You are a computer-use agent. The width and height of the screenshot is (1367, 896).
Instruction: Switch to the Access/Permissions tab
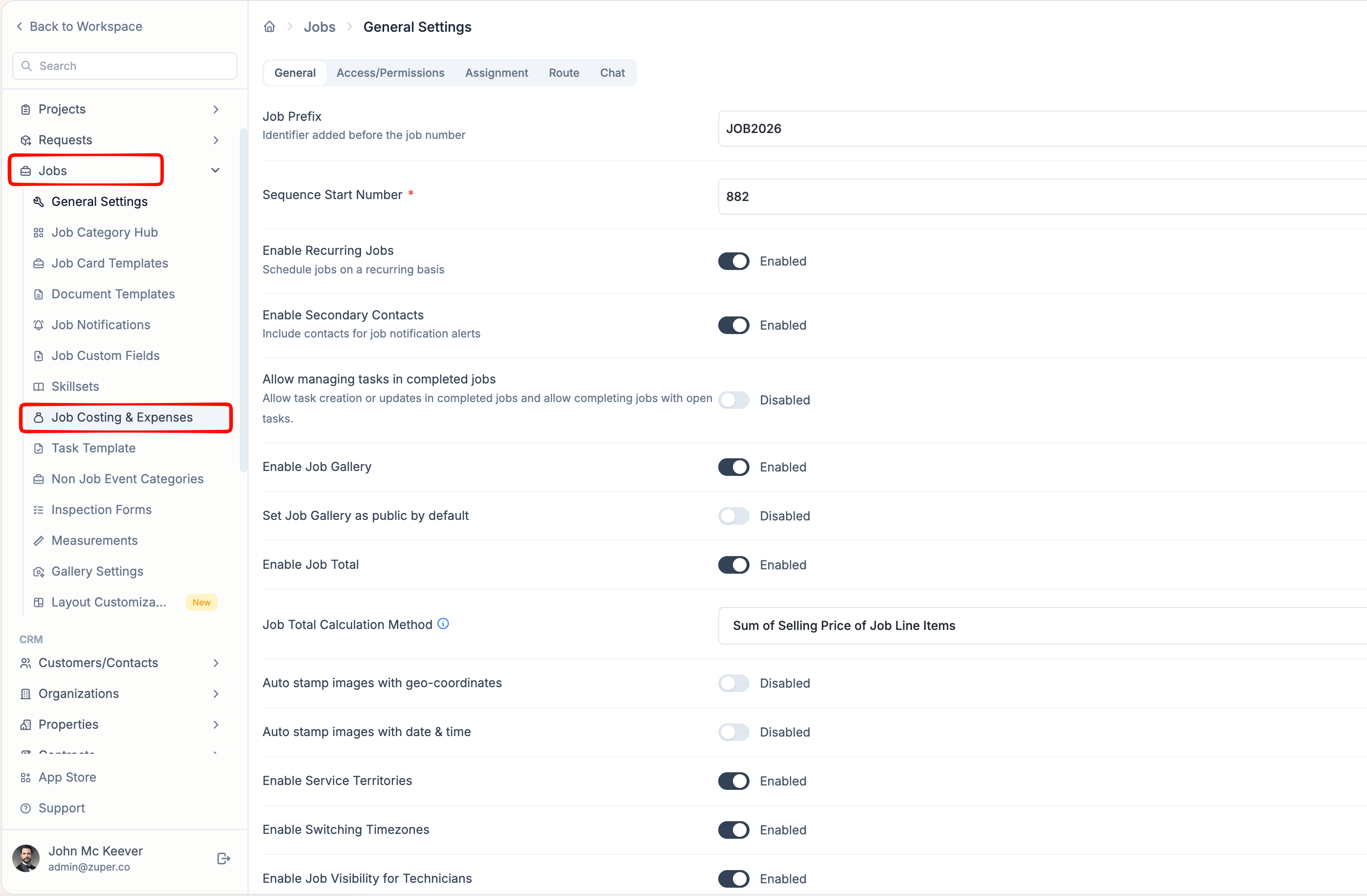click(390, 73)
